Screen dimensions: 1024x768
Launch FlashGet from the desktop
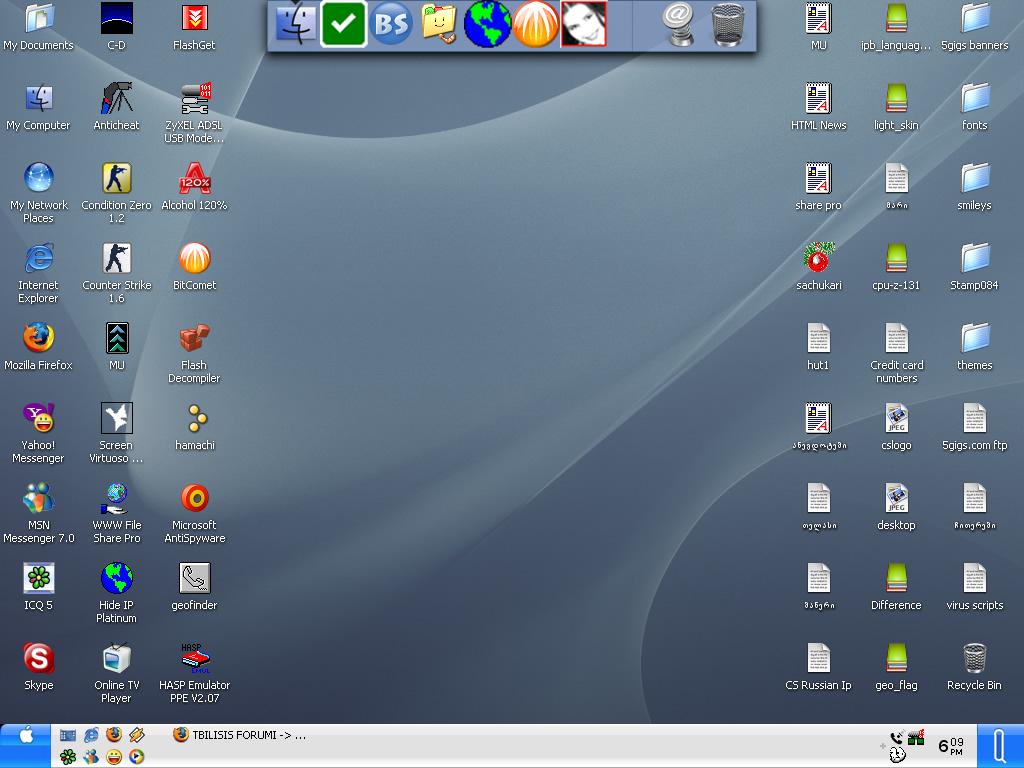pos(194,26)
